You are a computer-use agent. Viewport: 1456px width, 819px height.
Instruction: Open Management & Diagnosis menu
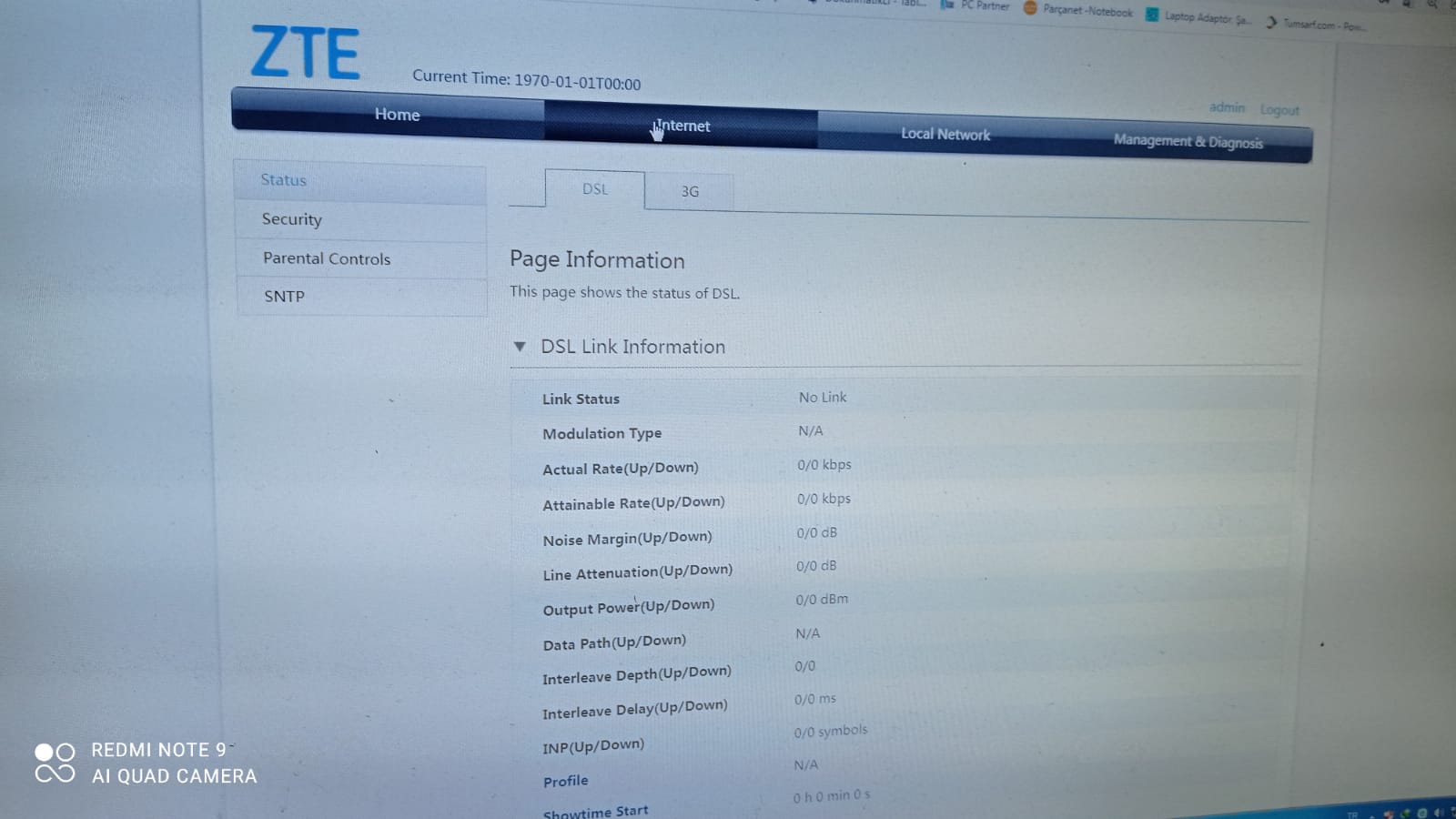coord(1188,141)
